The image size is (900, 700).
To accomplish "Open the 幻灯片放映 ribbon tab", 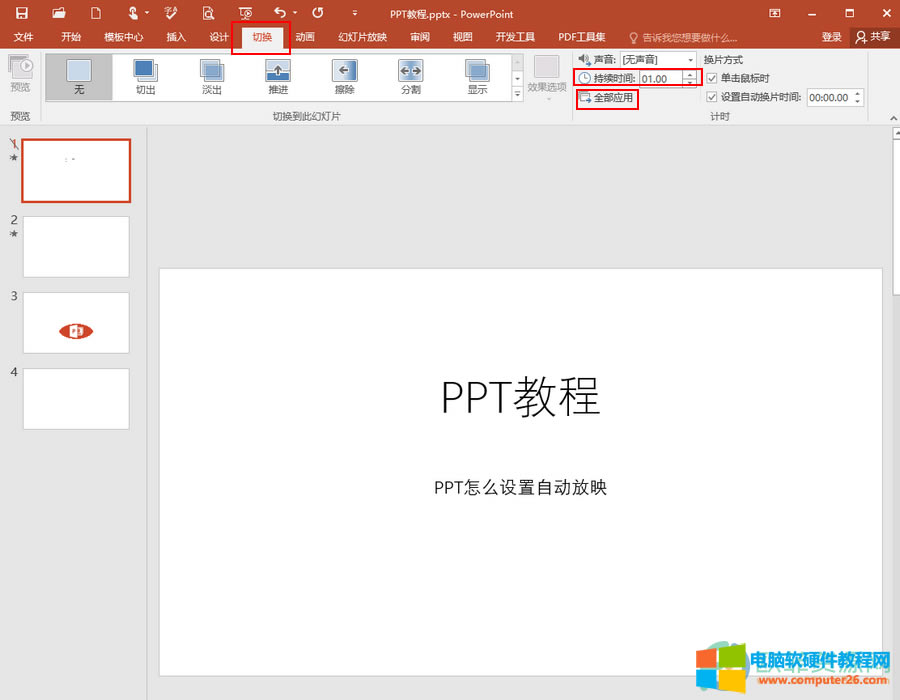I will click(x=361, y=37).
